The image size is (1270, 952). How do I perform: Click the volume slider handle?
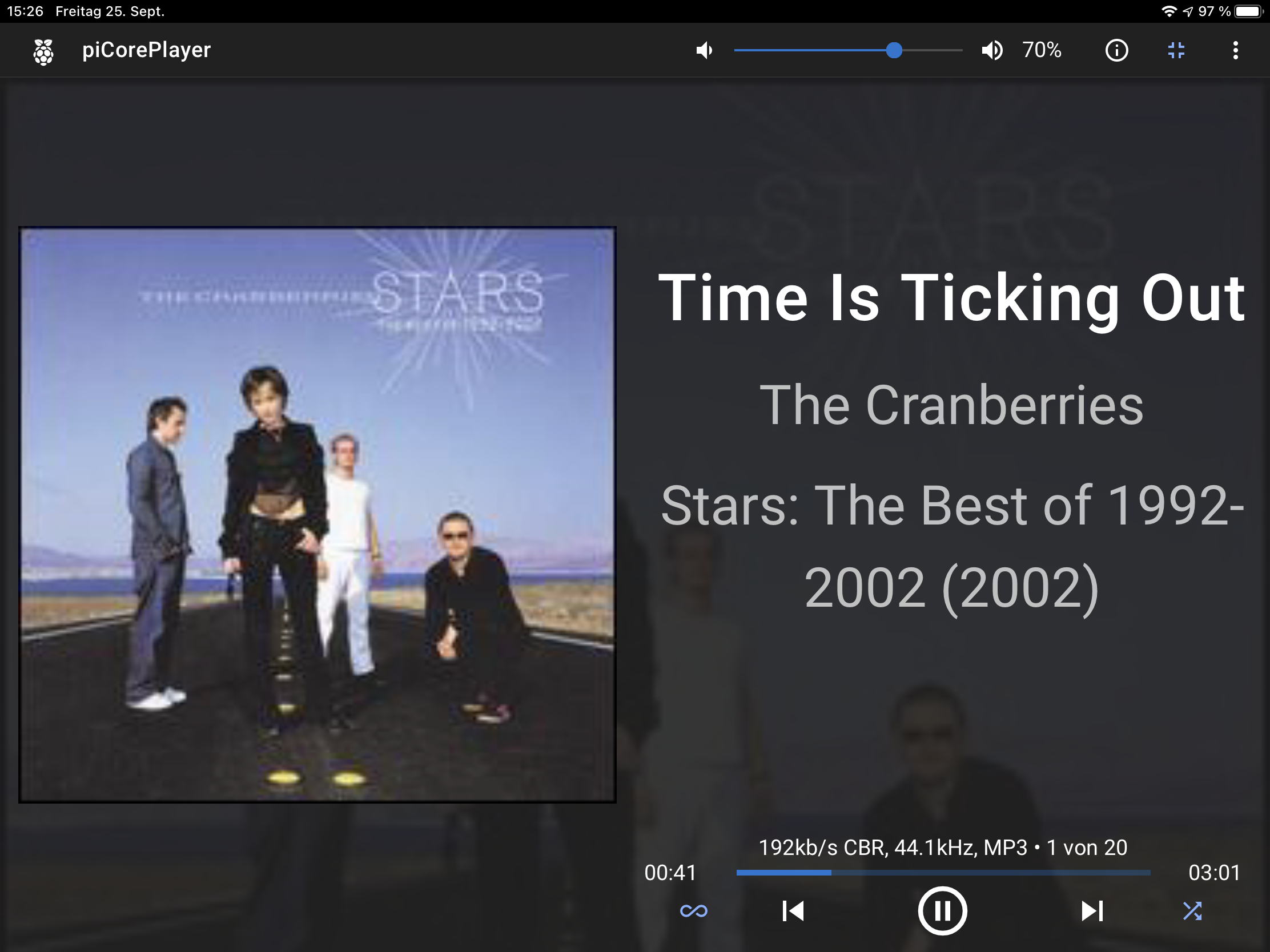pyautogui.click(x=893, y=50)
